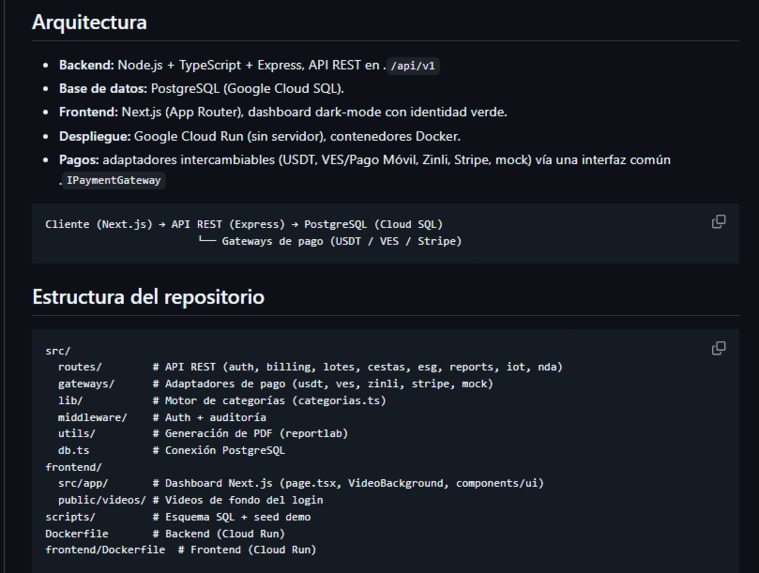Click the 'middleware/' line in tree
This screenshot has width=759, height=573.
click(162, 417)
